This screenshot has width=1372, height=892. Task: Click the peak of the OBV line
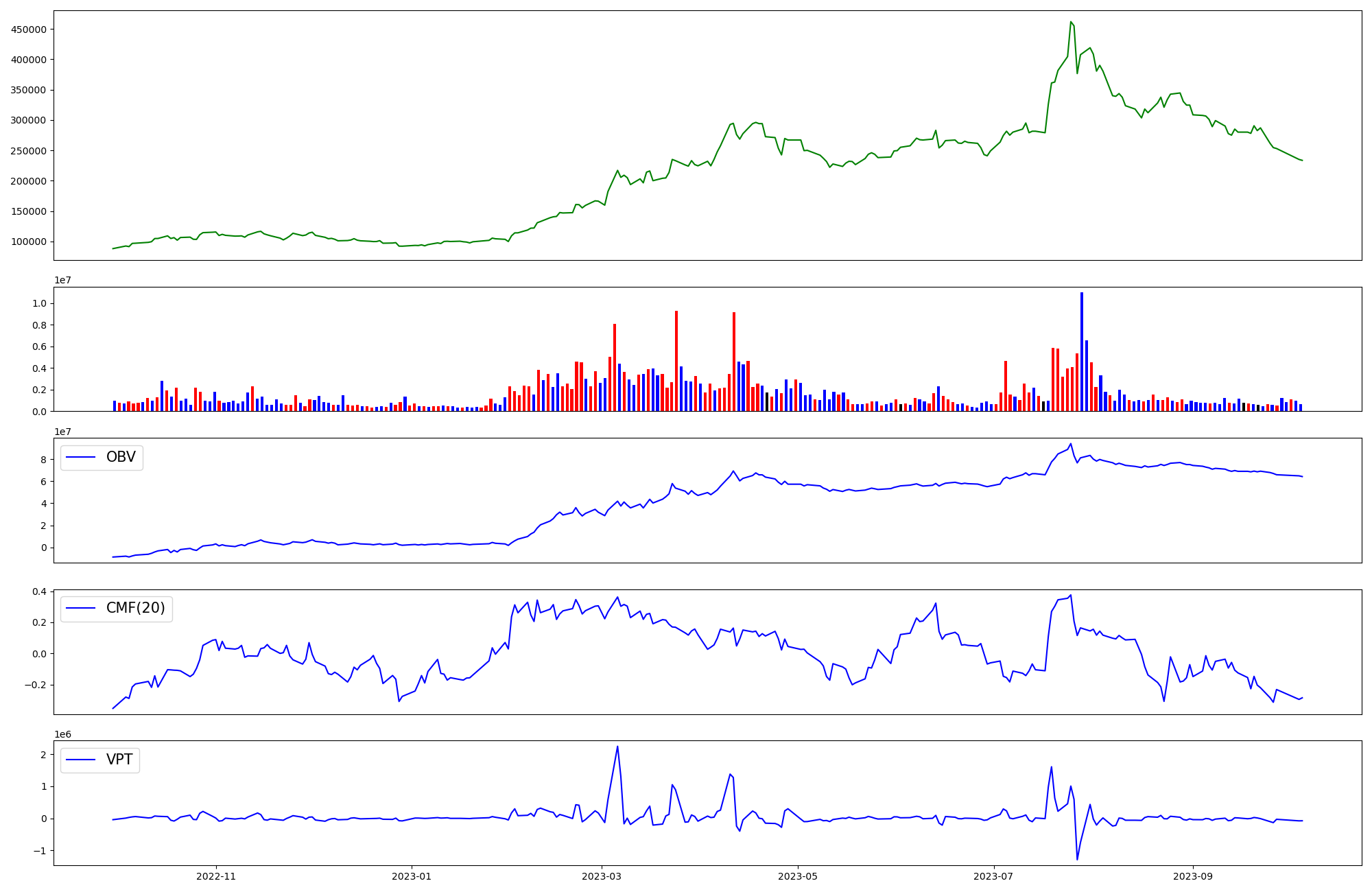click(x=1071, y=443)
